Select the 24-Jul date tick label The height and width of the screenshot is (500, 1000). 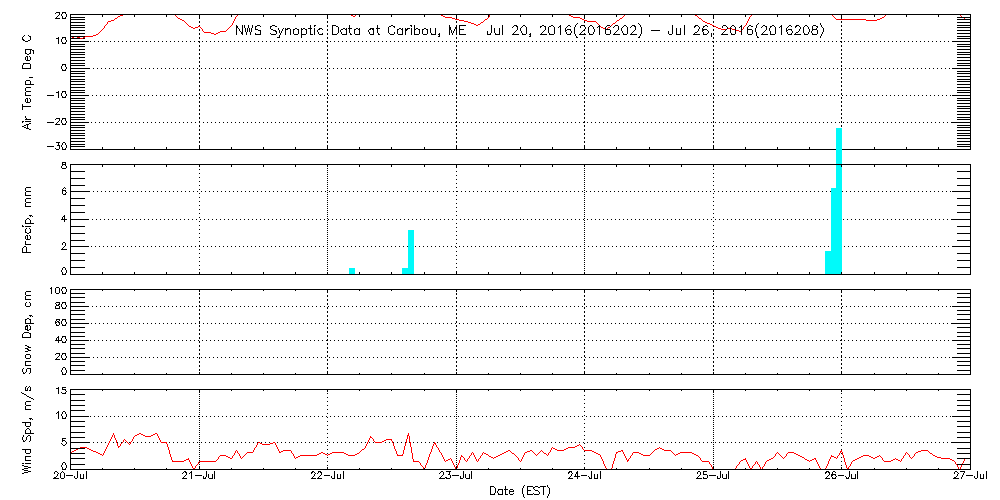click(x=584, y=477)
